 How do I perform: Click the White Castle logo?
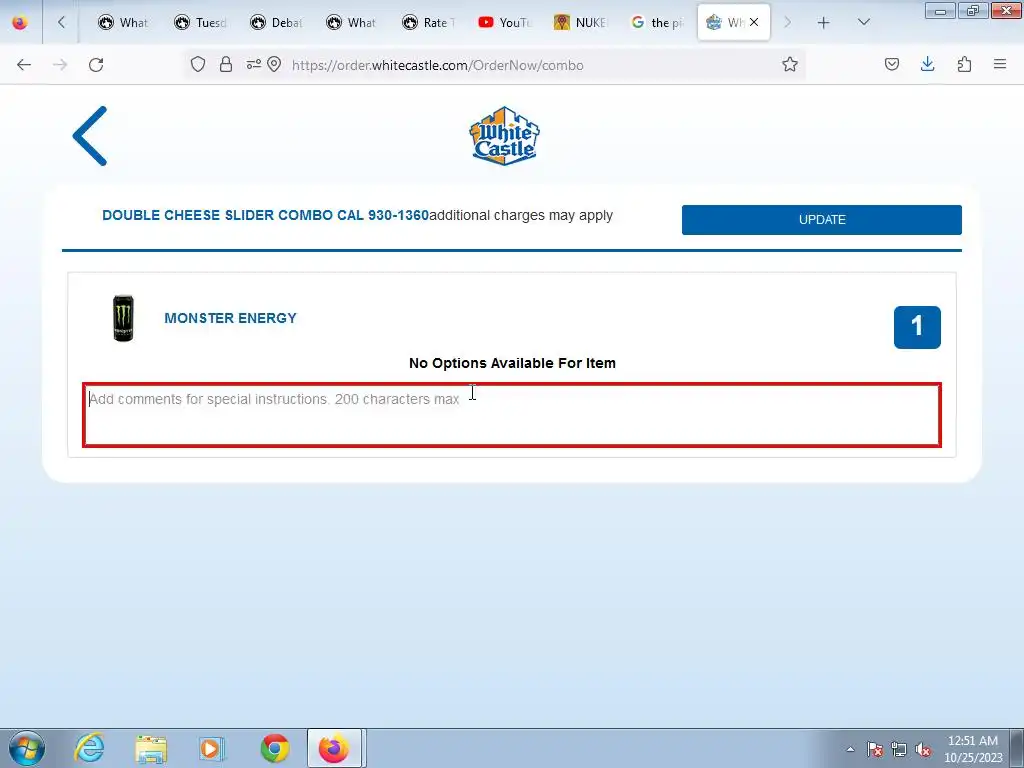[x=504, y=136]
